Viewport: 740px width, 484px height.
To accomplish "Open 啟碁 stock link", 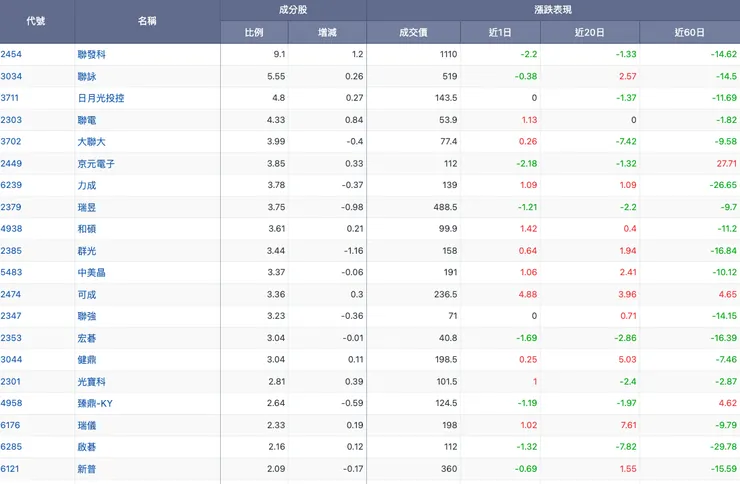I will (87, 447).
